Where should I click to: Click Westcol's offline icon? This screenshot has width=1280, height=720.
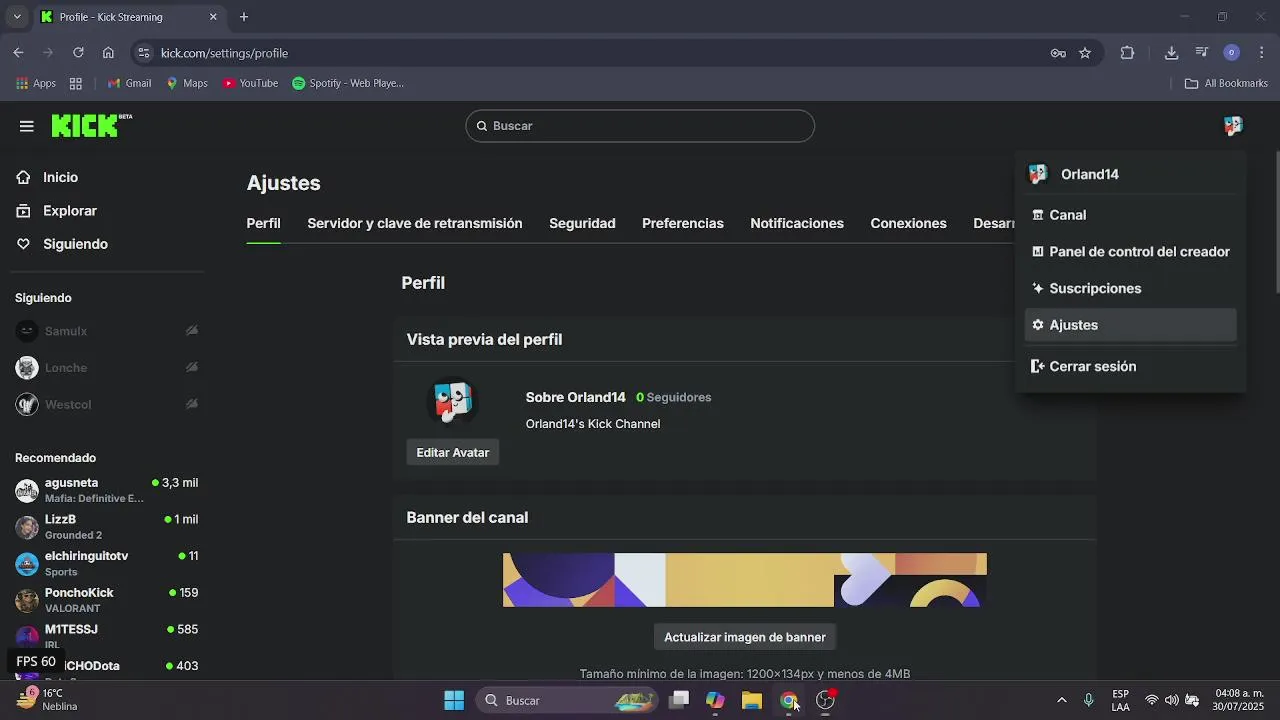point(191,404)
